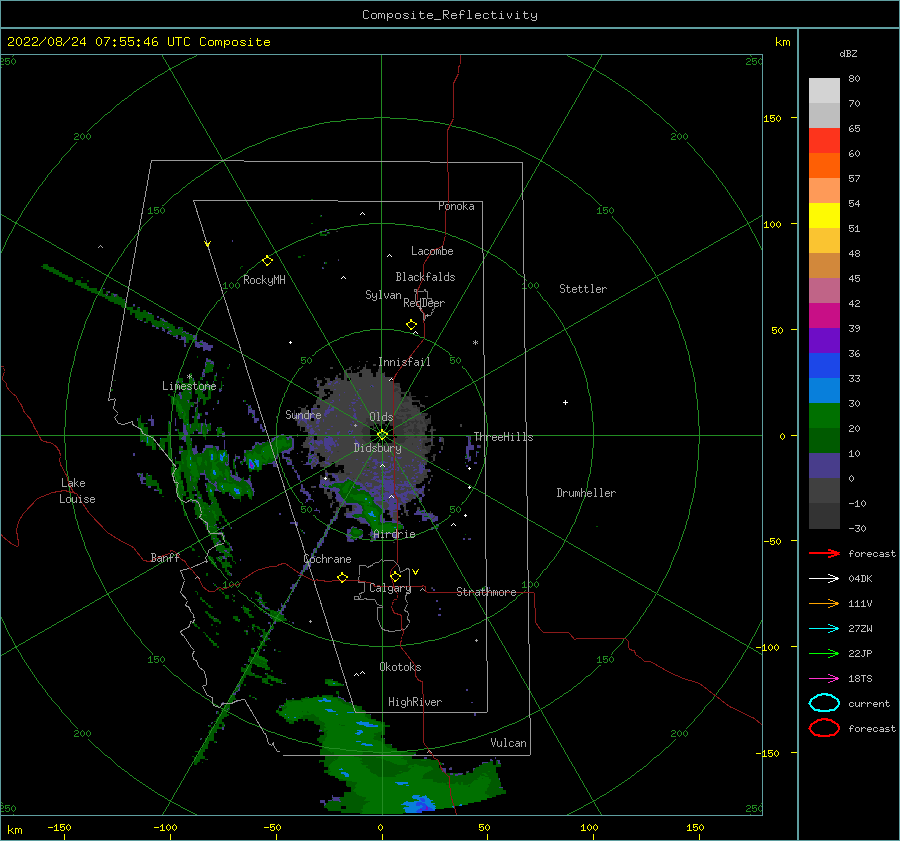This screenshot has height=841, width=900.
Task: Click the green 22JP arrow icon
Action: click(824, 653)
